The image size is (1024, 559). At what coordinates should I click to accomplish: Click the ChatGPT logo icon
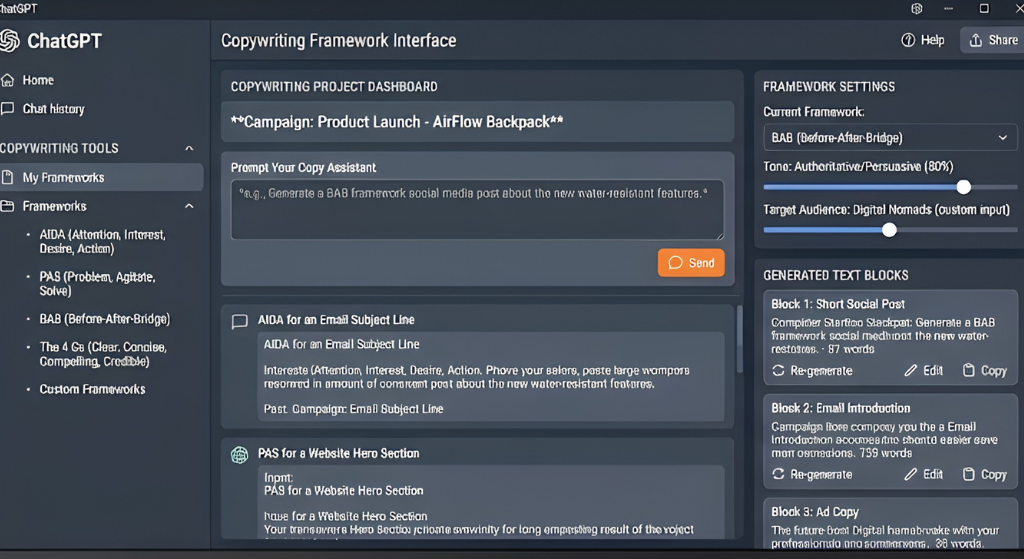click(x=9, y=40)
